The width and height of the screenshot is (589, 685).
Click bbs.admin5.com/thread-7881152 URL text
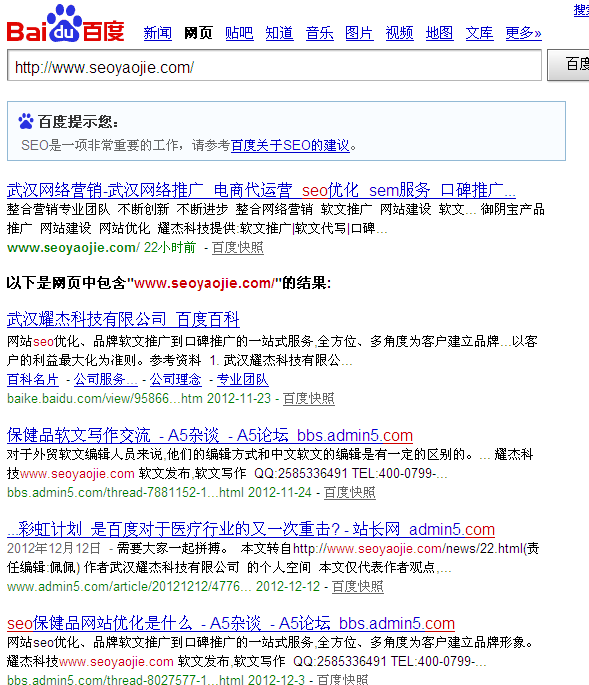[x=125, y=492]
